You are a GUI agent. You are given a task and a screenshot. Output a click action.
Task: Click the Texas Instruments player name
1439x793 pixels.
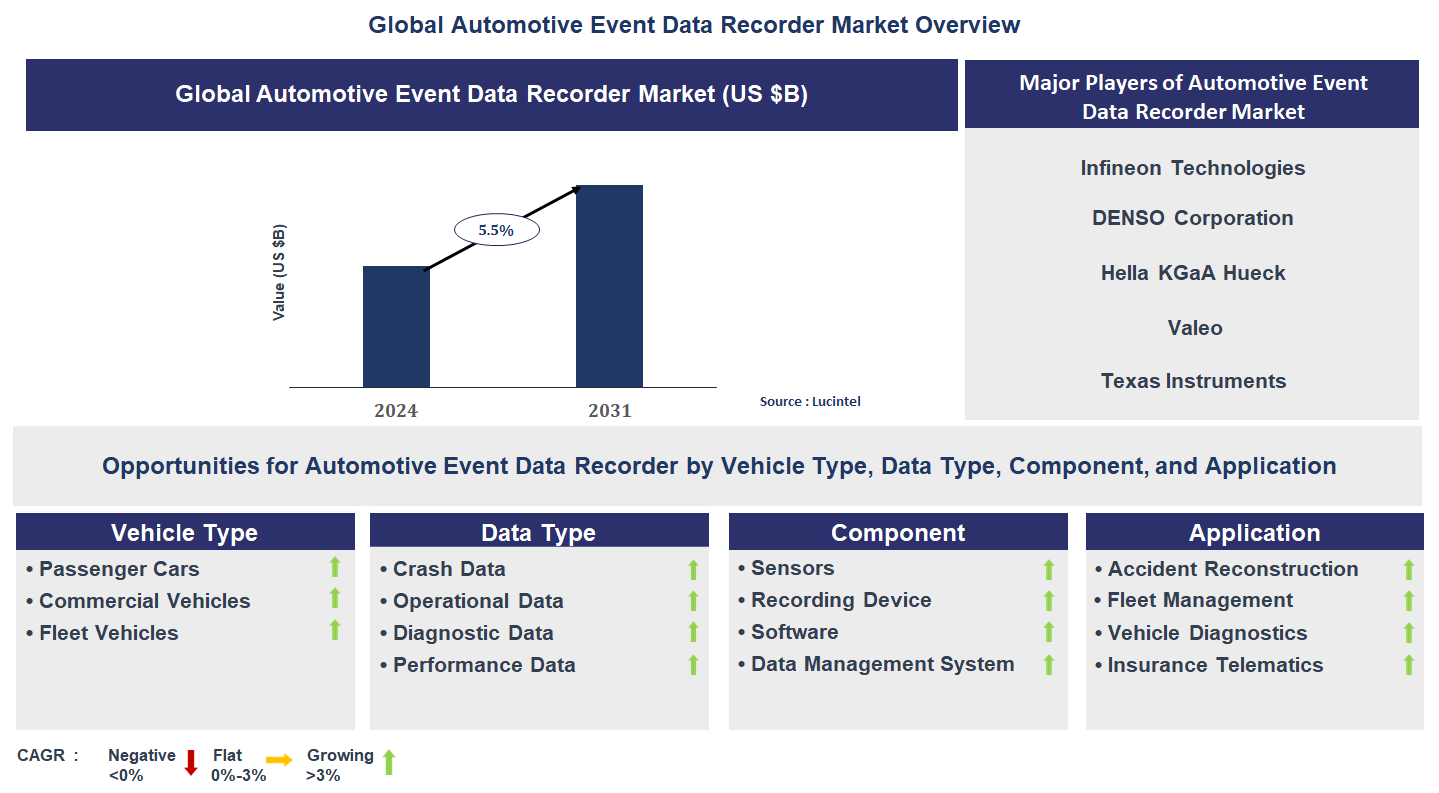1193,381
